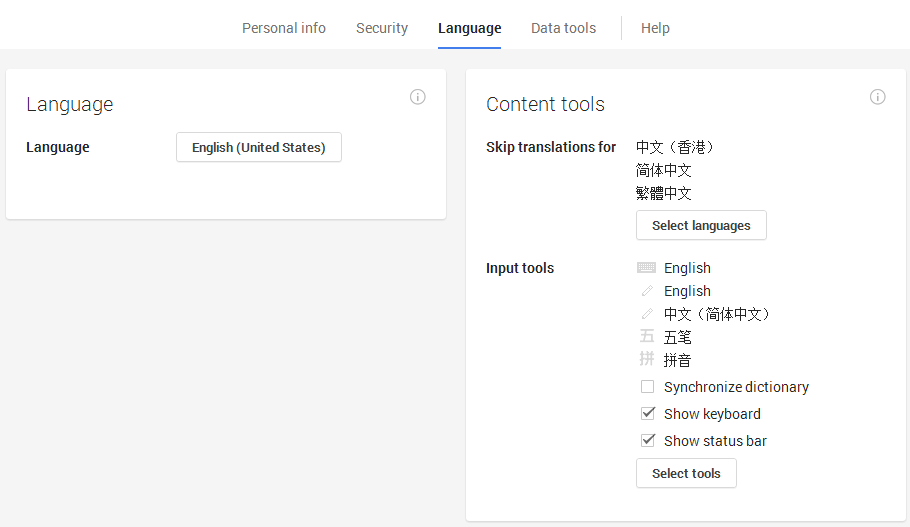The width and height of the screenshot is (910, 527).
Task: Click the 五 icon beside 五笔 input tool
Action: pyautogui.click(x=647, y=336)
